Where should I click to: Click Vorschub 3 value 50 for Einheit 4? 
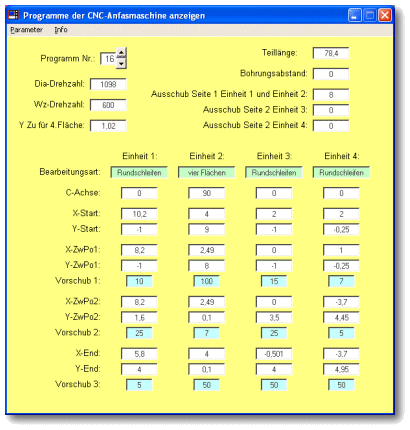point(341,385)
